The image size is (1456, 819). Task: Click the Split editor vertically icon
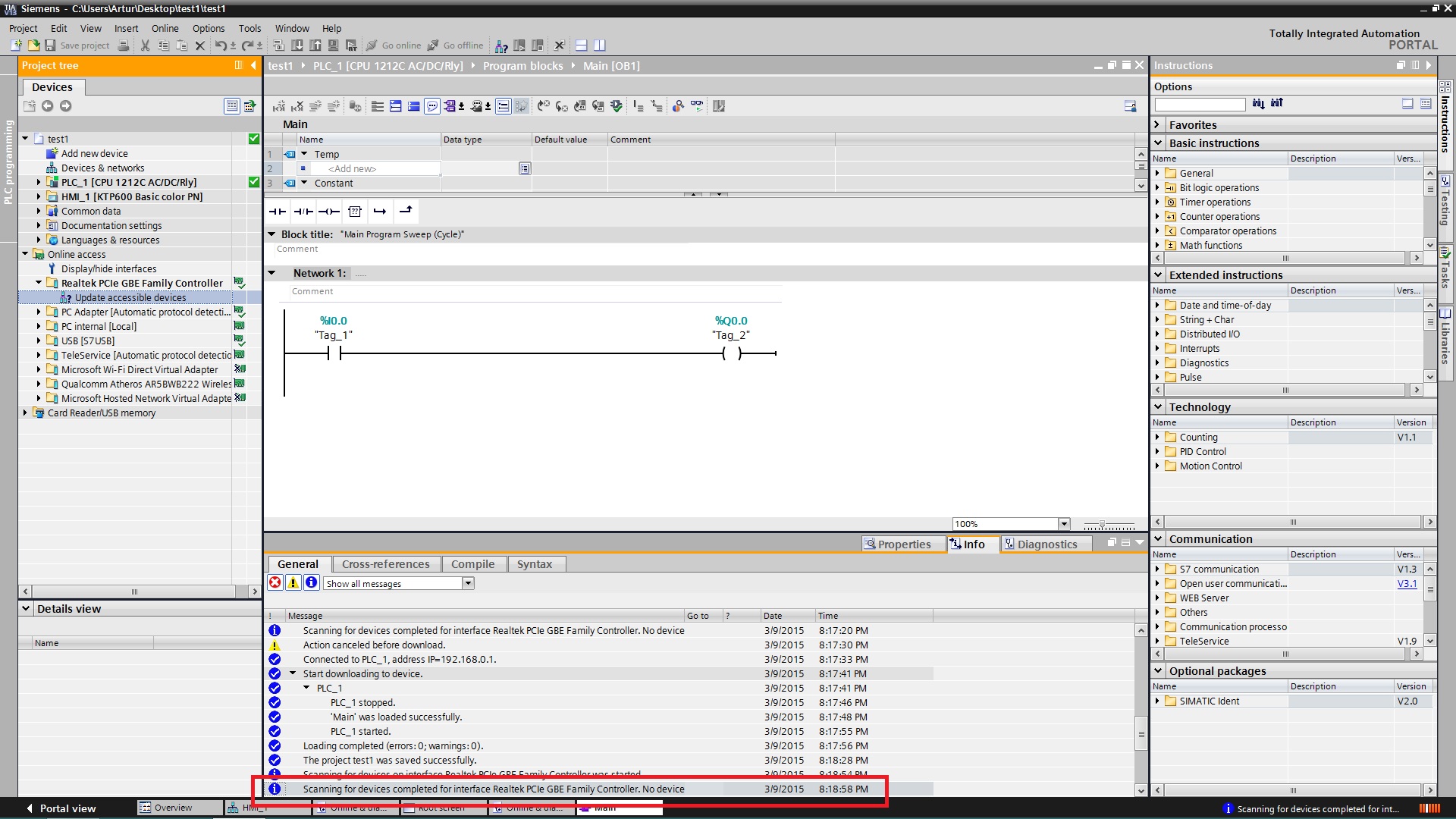tap(600, 45)
